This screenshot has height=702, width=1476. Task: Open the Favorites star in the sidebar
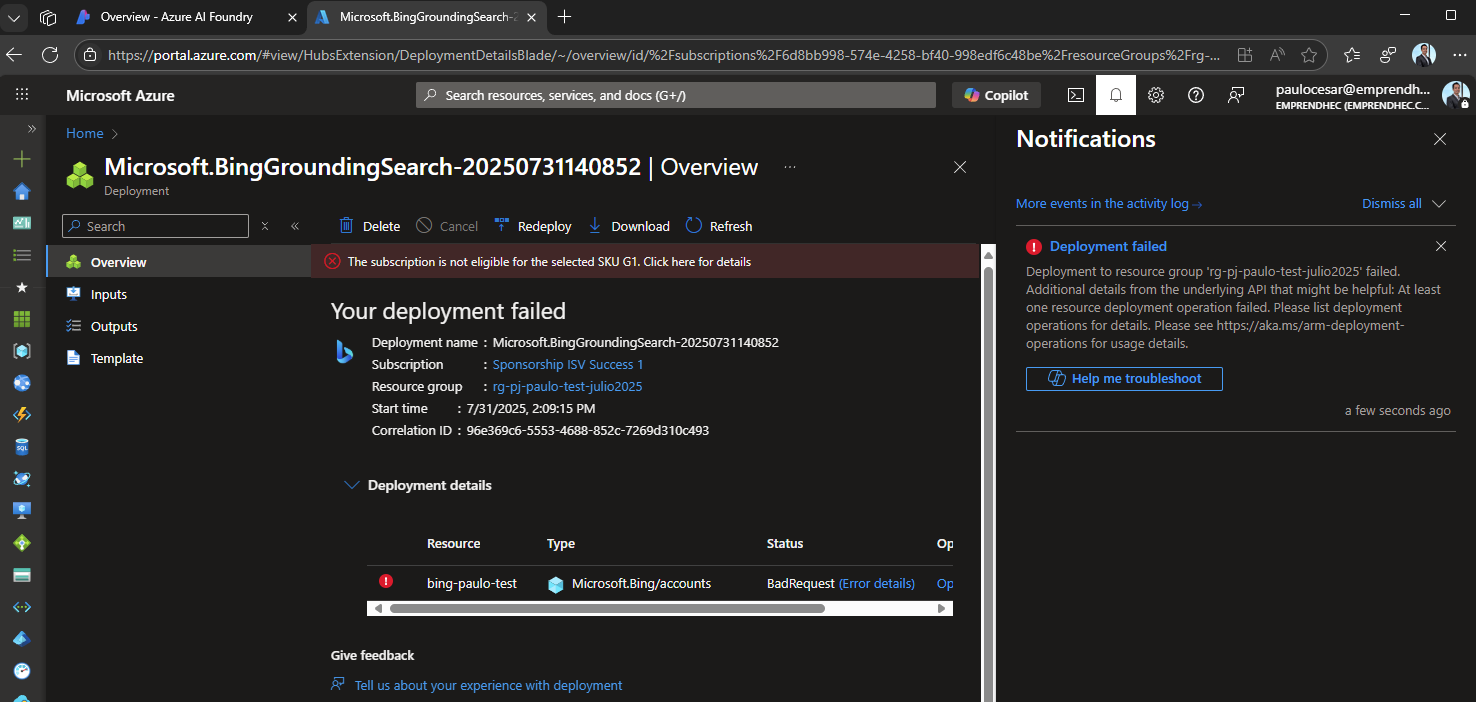[22, 287]
